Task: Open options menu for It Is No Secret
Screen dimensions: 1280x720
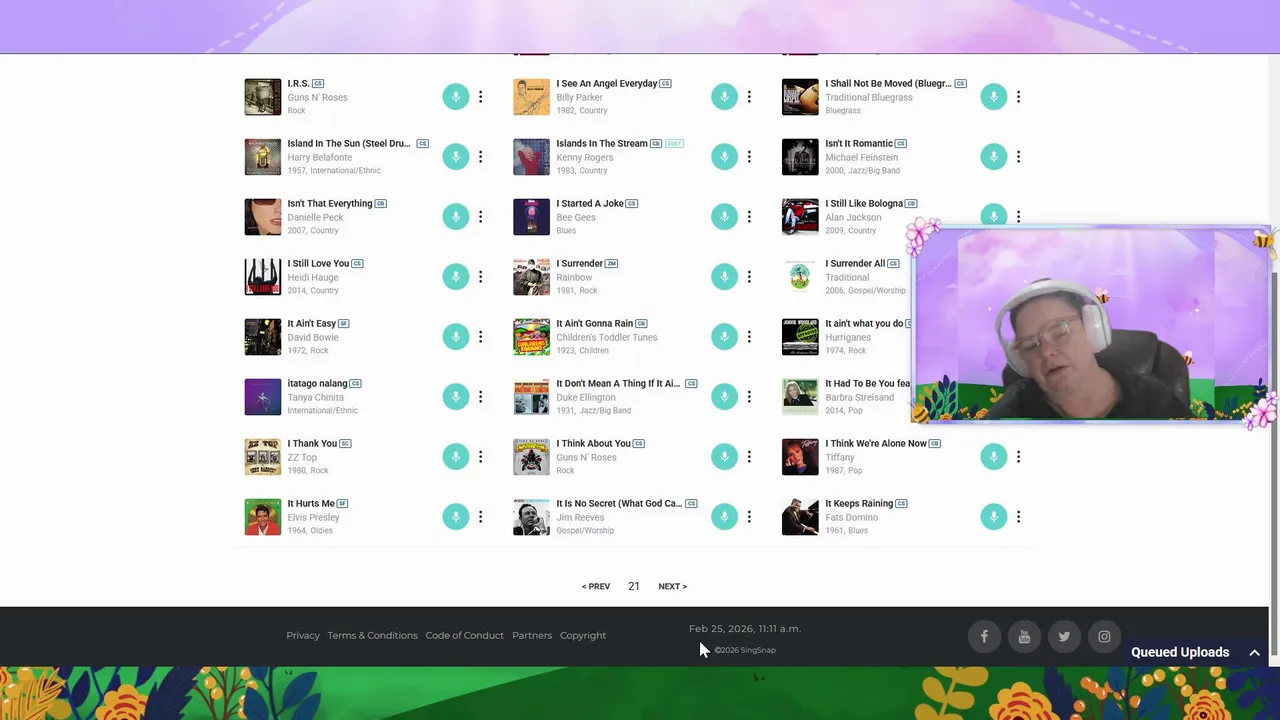Action: pyautogui.click(x=749, y=516)
